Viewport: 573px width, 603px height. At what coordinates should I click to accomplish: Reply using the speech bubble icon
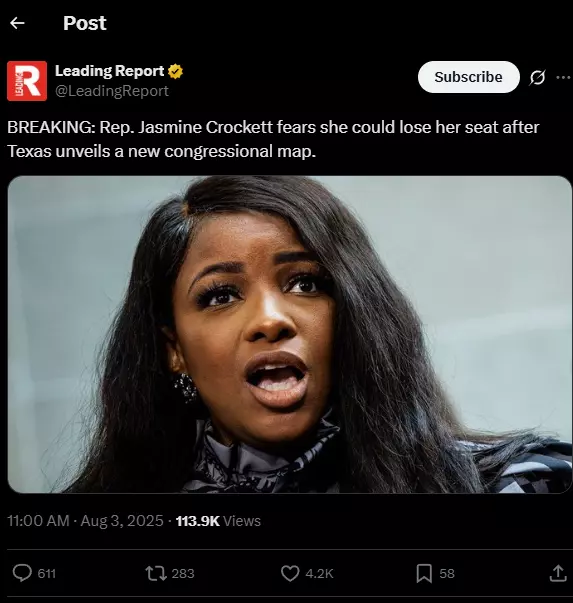[x=22, y=573]
